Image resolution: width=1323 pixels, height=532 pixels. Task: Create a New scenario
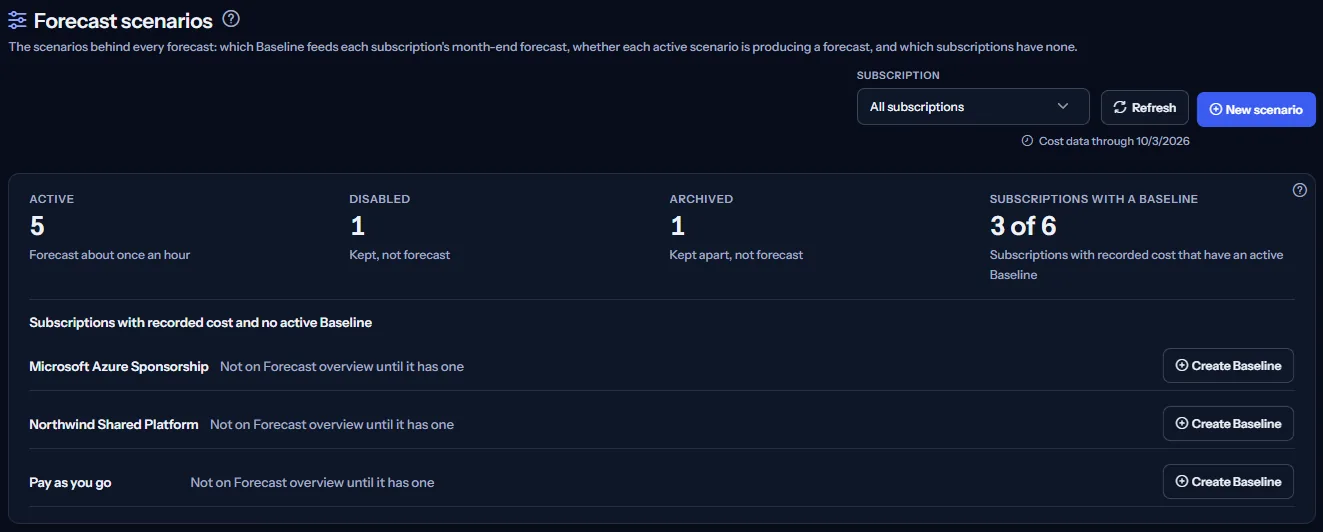tap(1256, 109)
